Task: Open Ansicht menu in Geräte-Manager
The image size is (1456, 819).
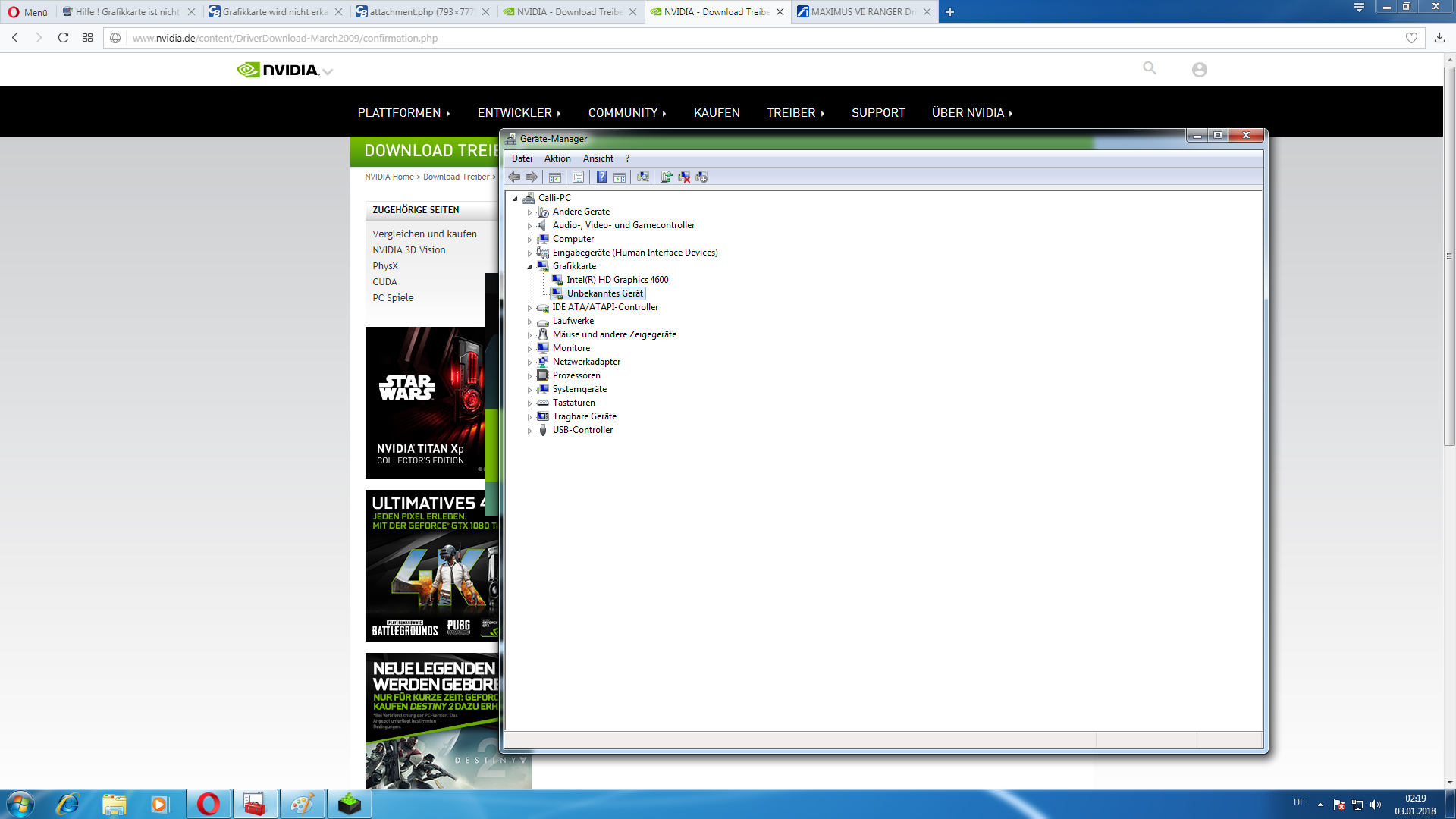Action: click(598, 158)
